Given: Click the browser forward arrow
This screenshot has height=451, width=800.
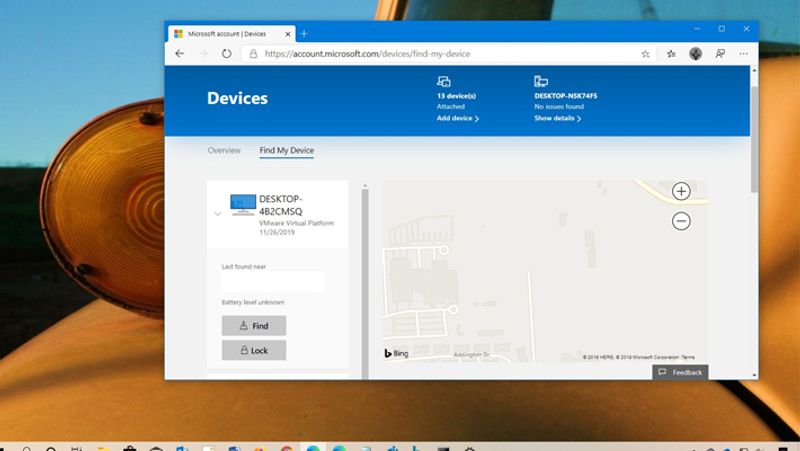Looking at the screenshot, I should (203, 54).
